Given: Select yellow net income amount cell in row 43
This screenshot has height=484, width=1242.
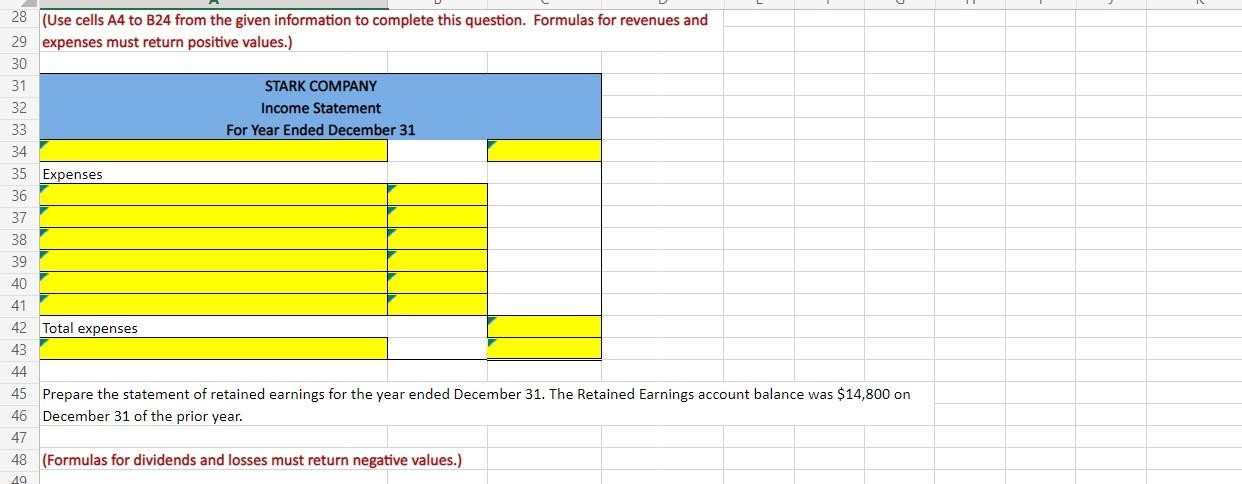Looking at the screenshot, I should 545,349.
